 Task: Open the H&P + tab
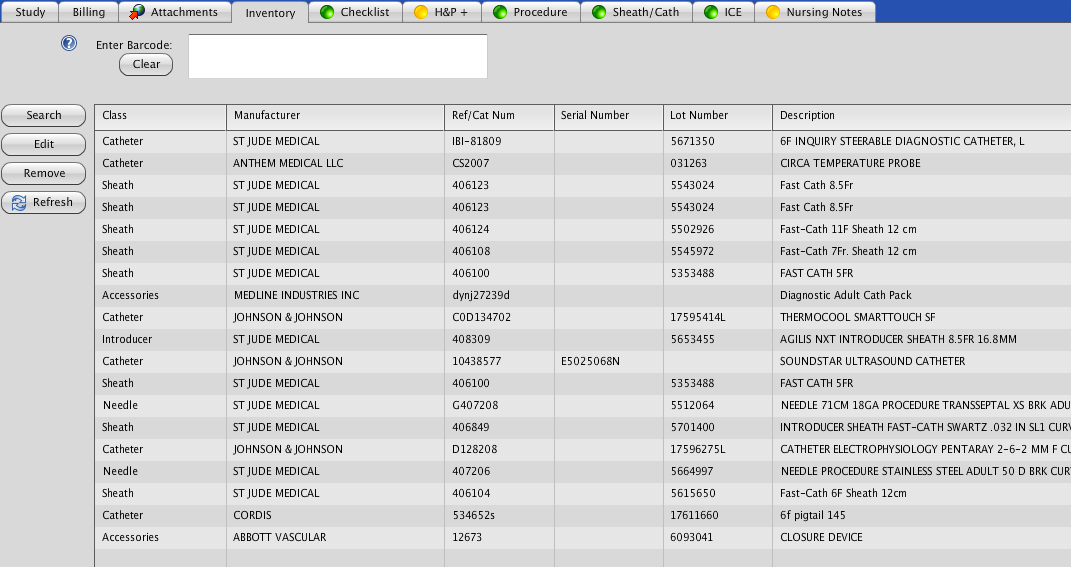coord(442,12)
